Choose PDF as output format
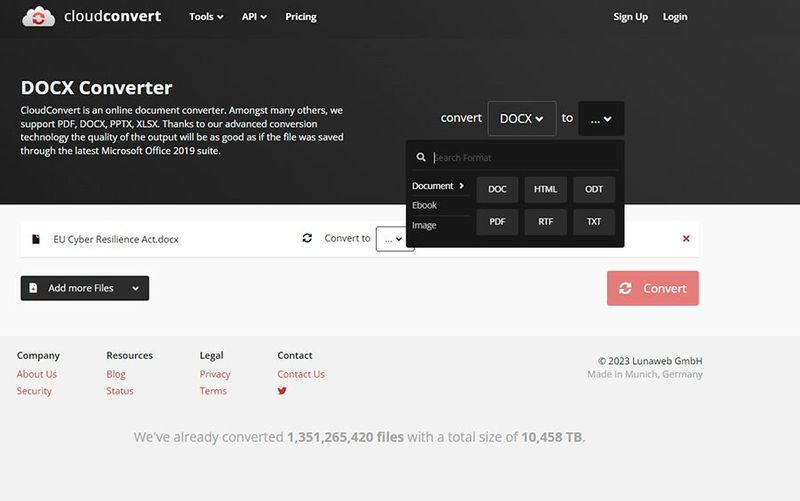 tap(497, 222)
